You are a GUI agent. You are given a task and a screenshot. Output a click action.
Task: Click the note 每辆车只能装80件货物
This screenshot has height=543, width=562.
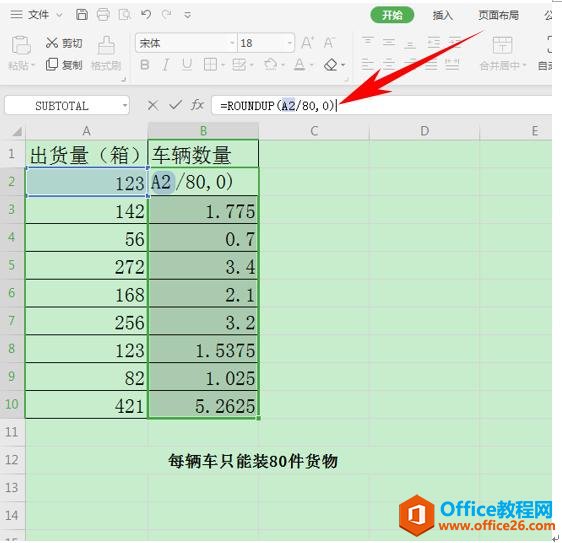point(253,461)
